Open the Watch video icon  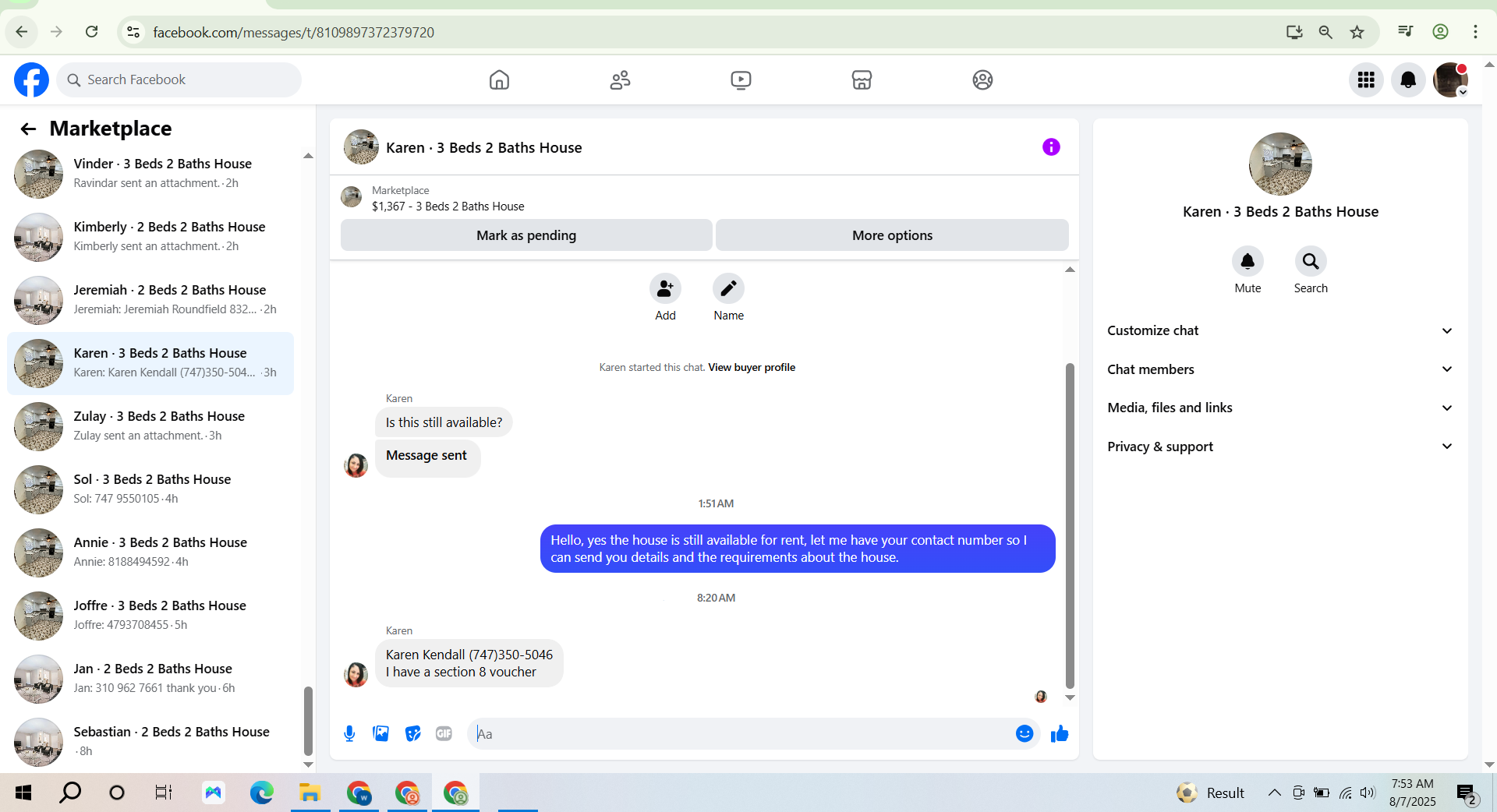click(x=741, y=79)
